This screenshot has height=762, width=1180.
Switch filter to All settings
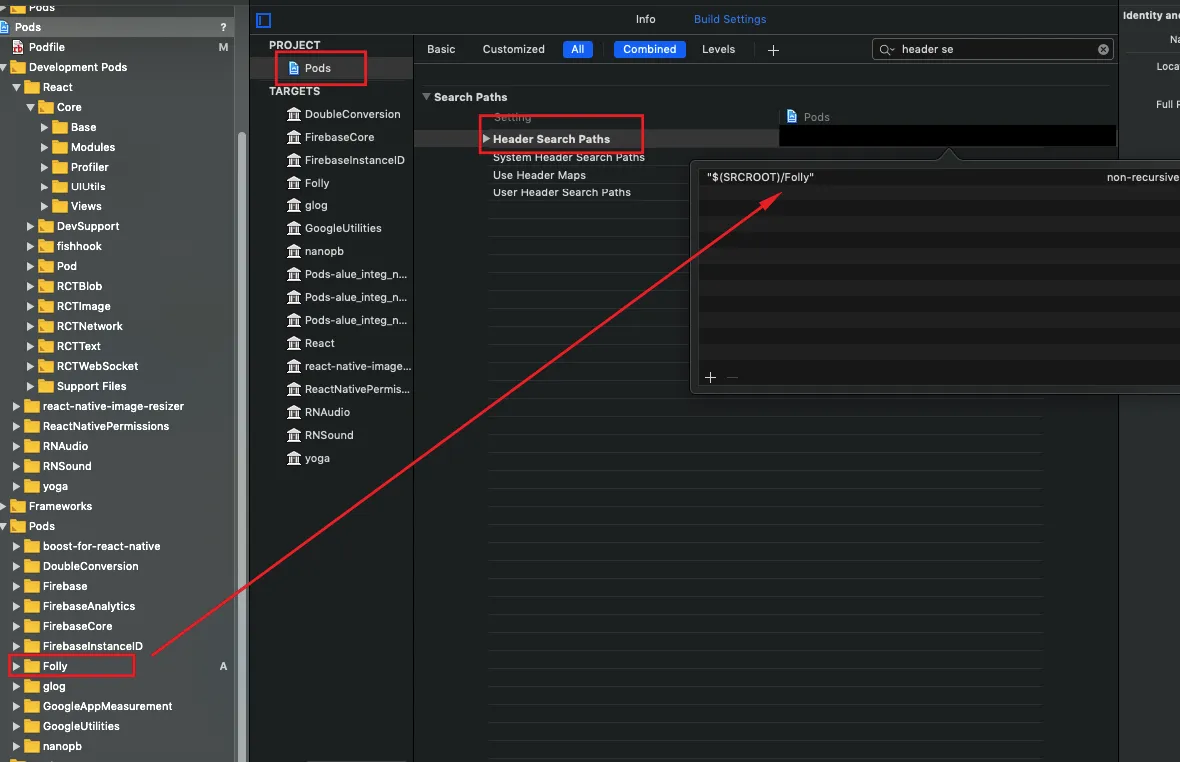click(x=577, y=50)
